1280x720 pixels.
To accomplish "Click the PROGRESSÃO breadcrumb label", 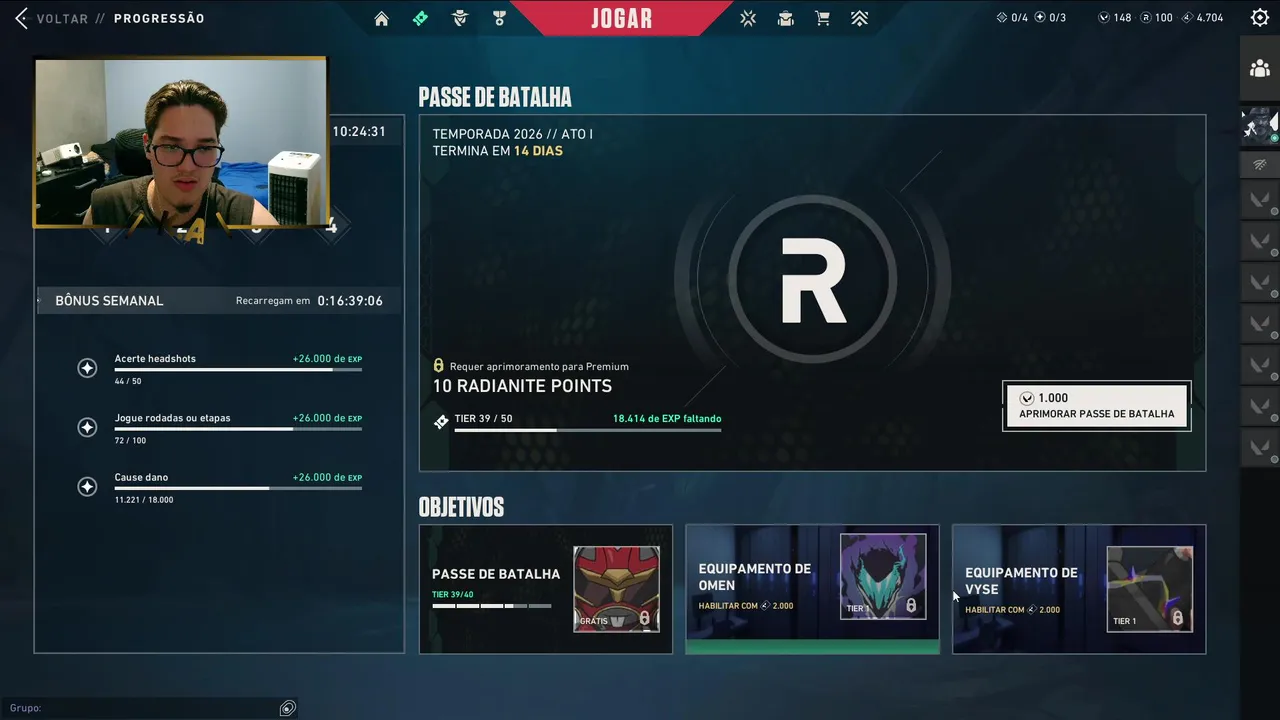I will 159,18.
